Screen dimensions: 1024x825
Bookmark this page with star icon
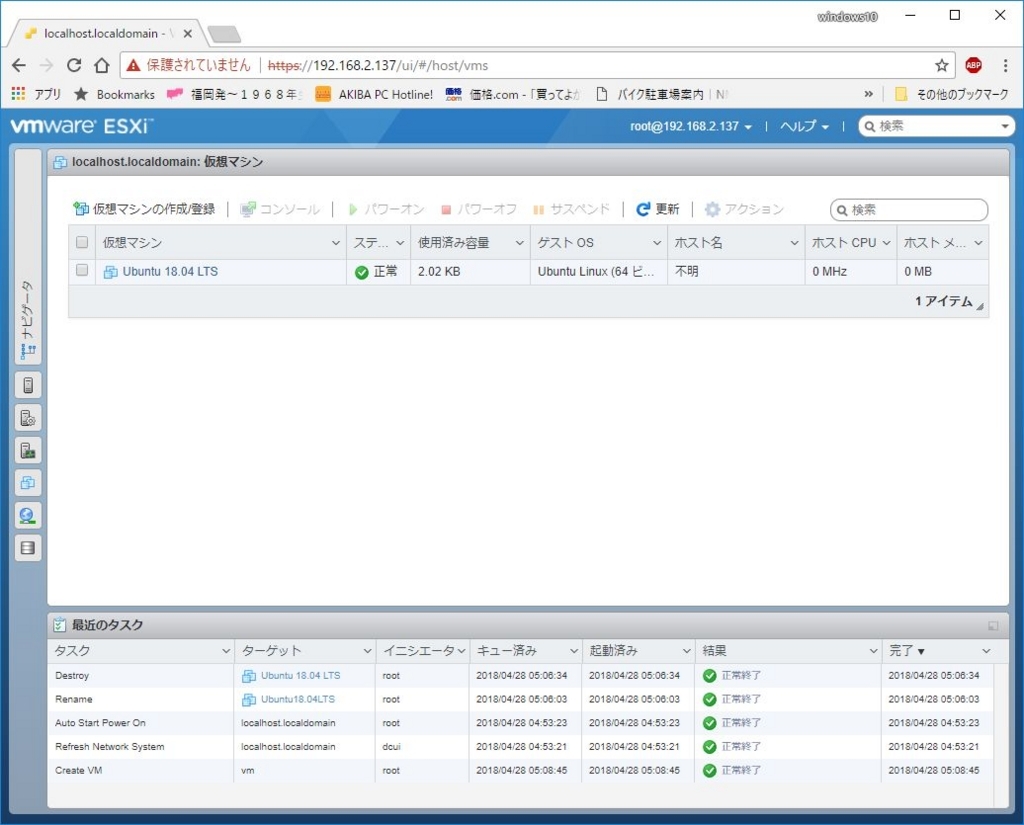pyautogui.click(x=941, y=65)
